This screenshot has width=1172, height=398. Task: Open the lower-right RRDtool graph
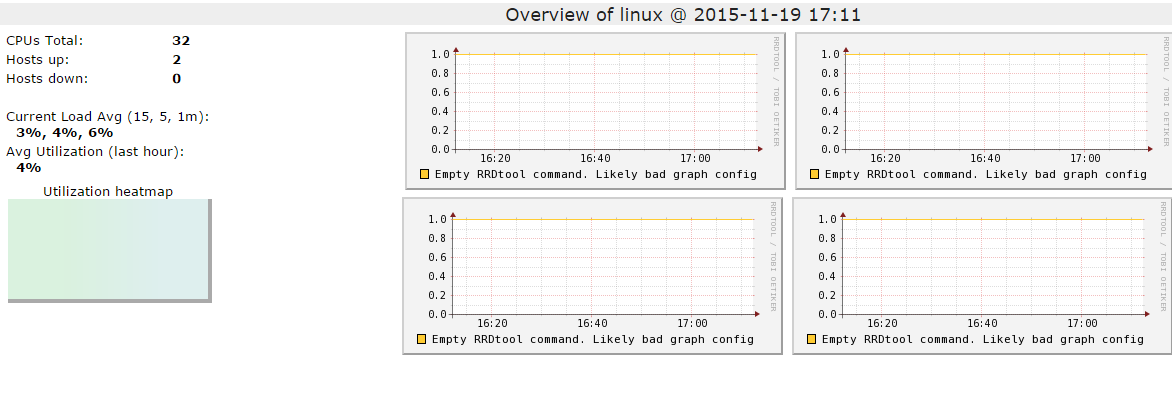click(x=982, y=276)
